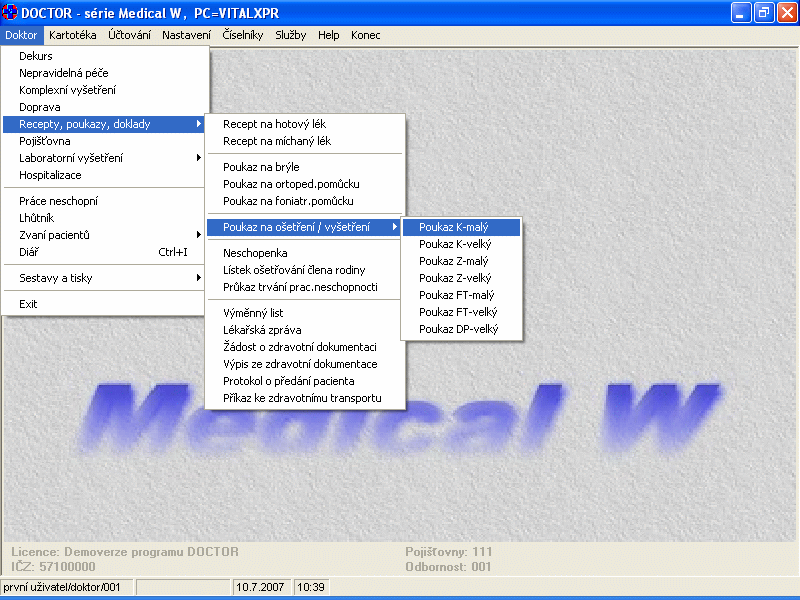Click the 'Odbornost: 001' text

[x=448, y=567]
